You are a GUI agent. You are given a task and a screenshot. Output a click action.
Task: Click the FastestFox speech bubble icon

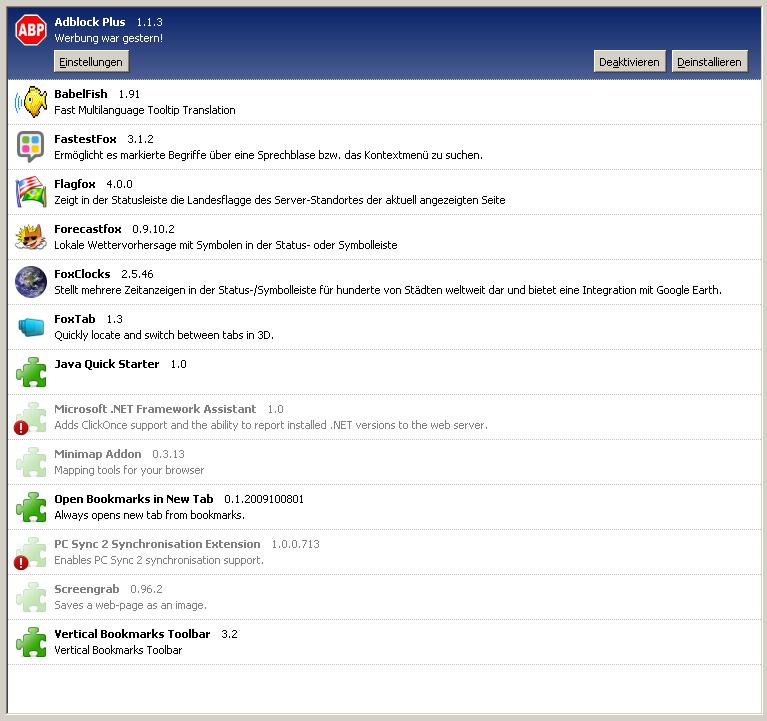click(30, 147)
